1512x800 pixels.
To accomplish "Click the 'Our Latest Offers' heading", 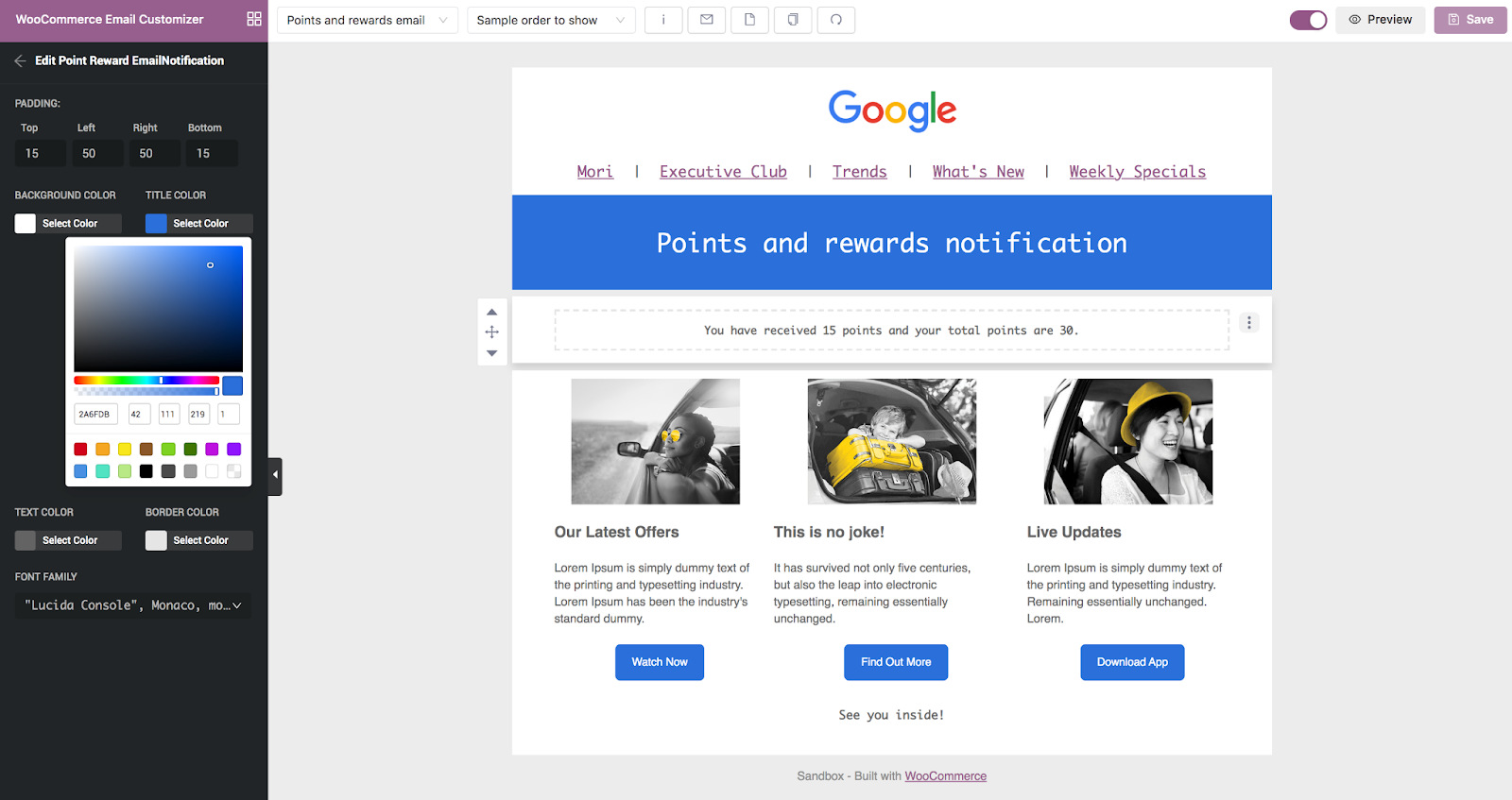I will coord(617,533).
